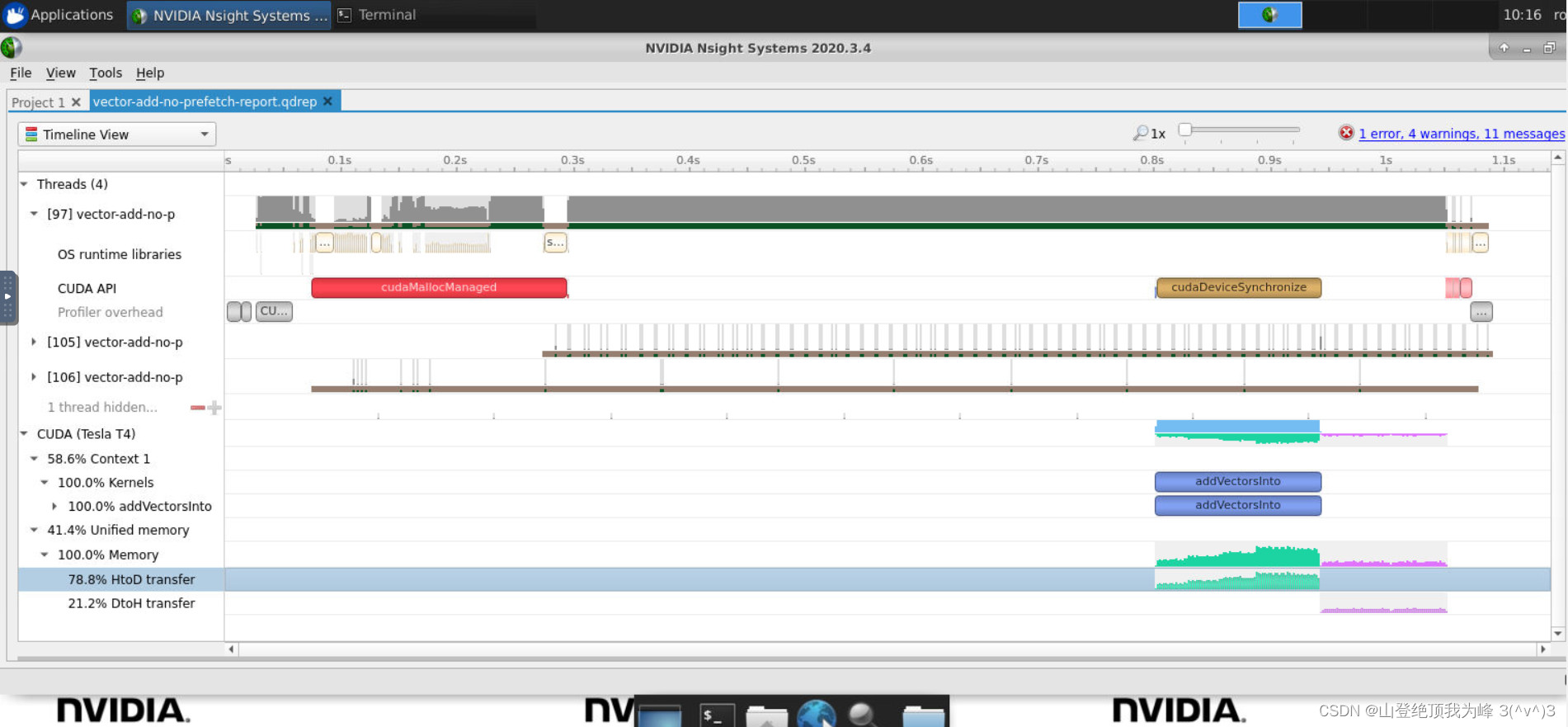The height and width of the screenshot is (727, 1568).
Task: Expand thread [106] vector-add-no-p
Action: coord(34,377)
